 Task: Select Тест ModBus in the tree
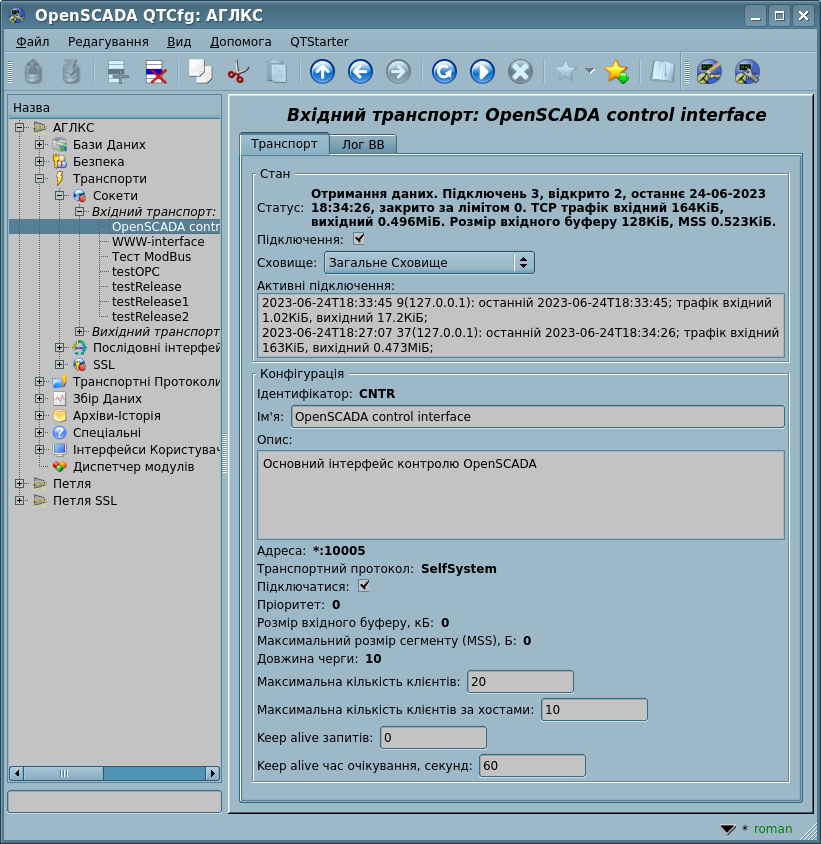[x=151, y=257]
